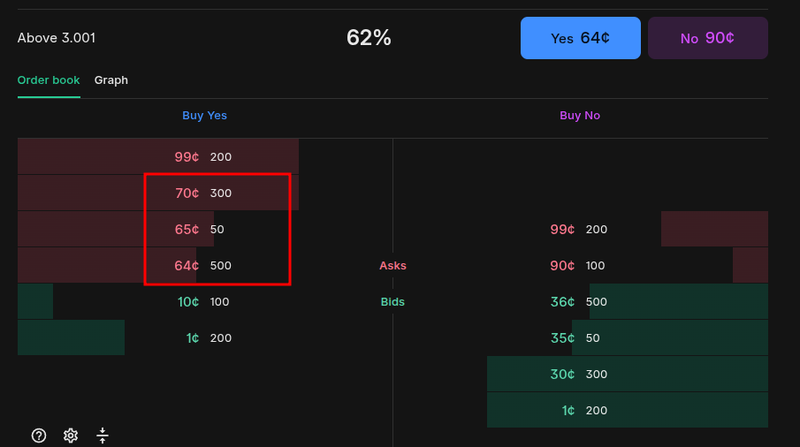
Task: Click the 65¢ ask row with 50 quantity
Action: tap(203, 229)
